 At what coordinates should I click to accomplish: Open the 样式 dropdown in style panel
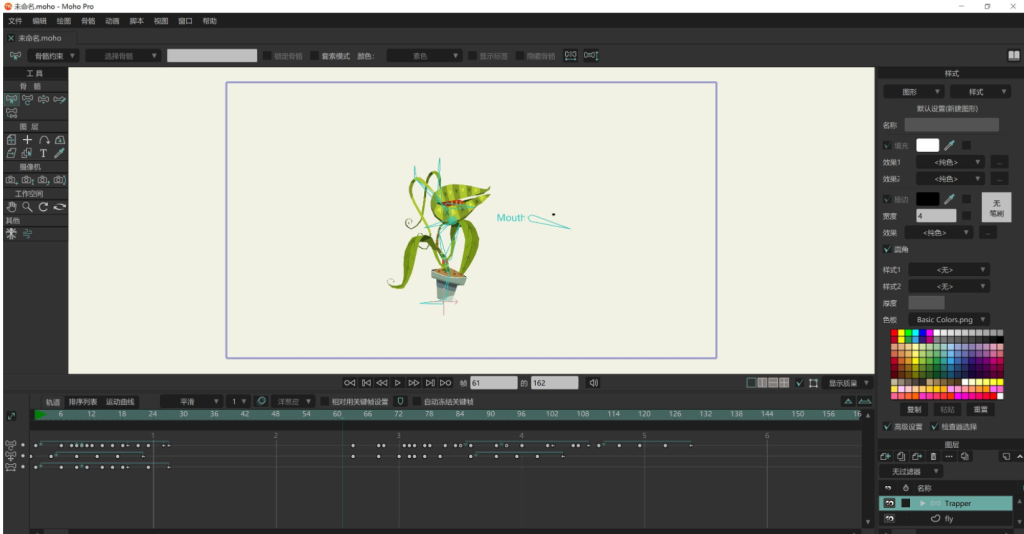(980, 92)
